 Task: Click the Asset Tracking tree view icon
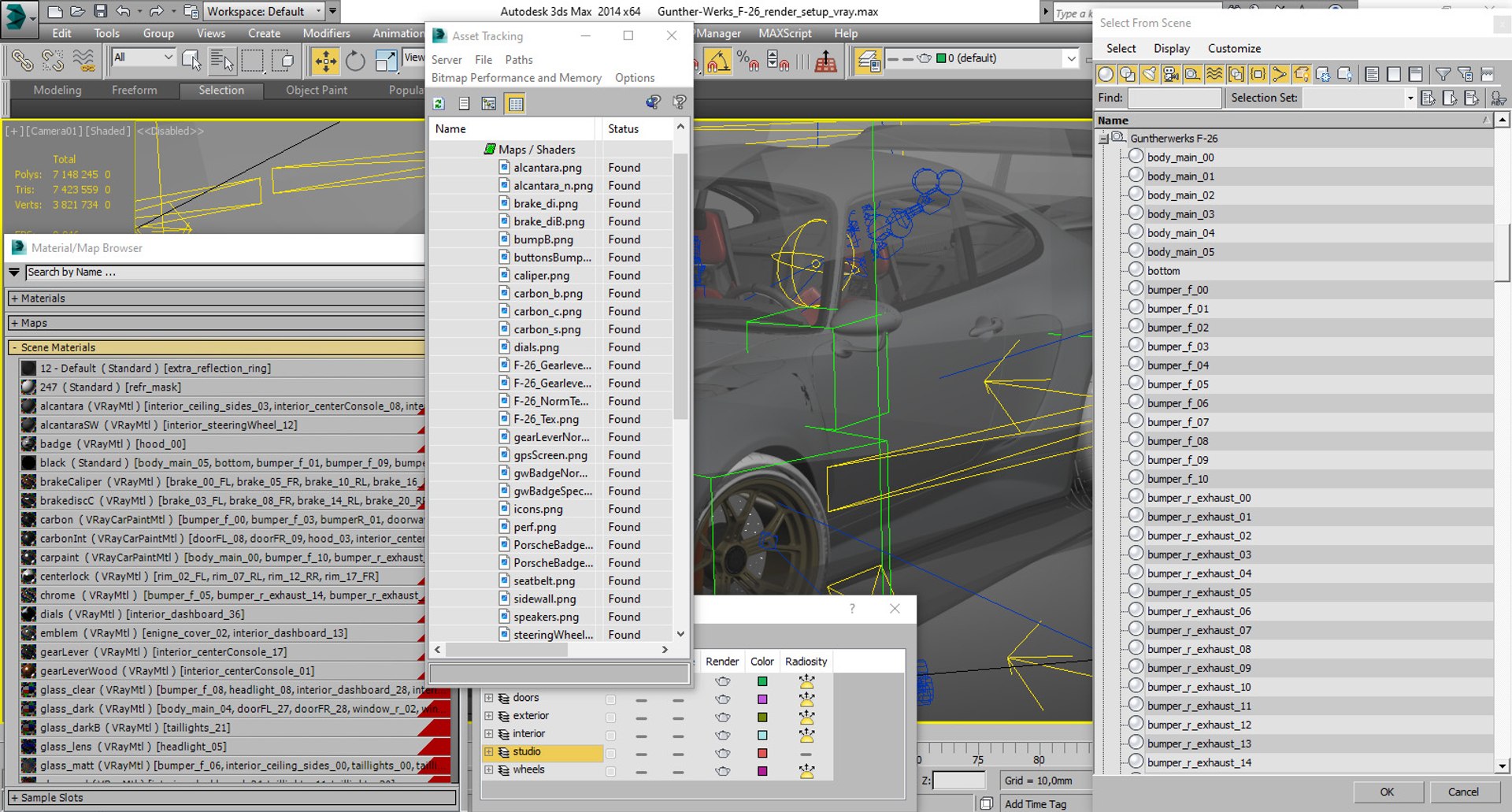point(489,103)
